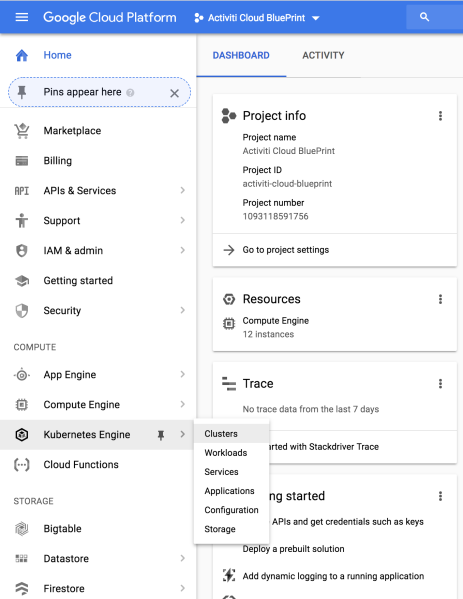Expand the Datastore submenu

pos(183,558)
